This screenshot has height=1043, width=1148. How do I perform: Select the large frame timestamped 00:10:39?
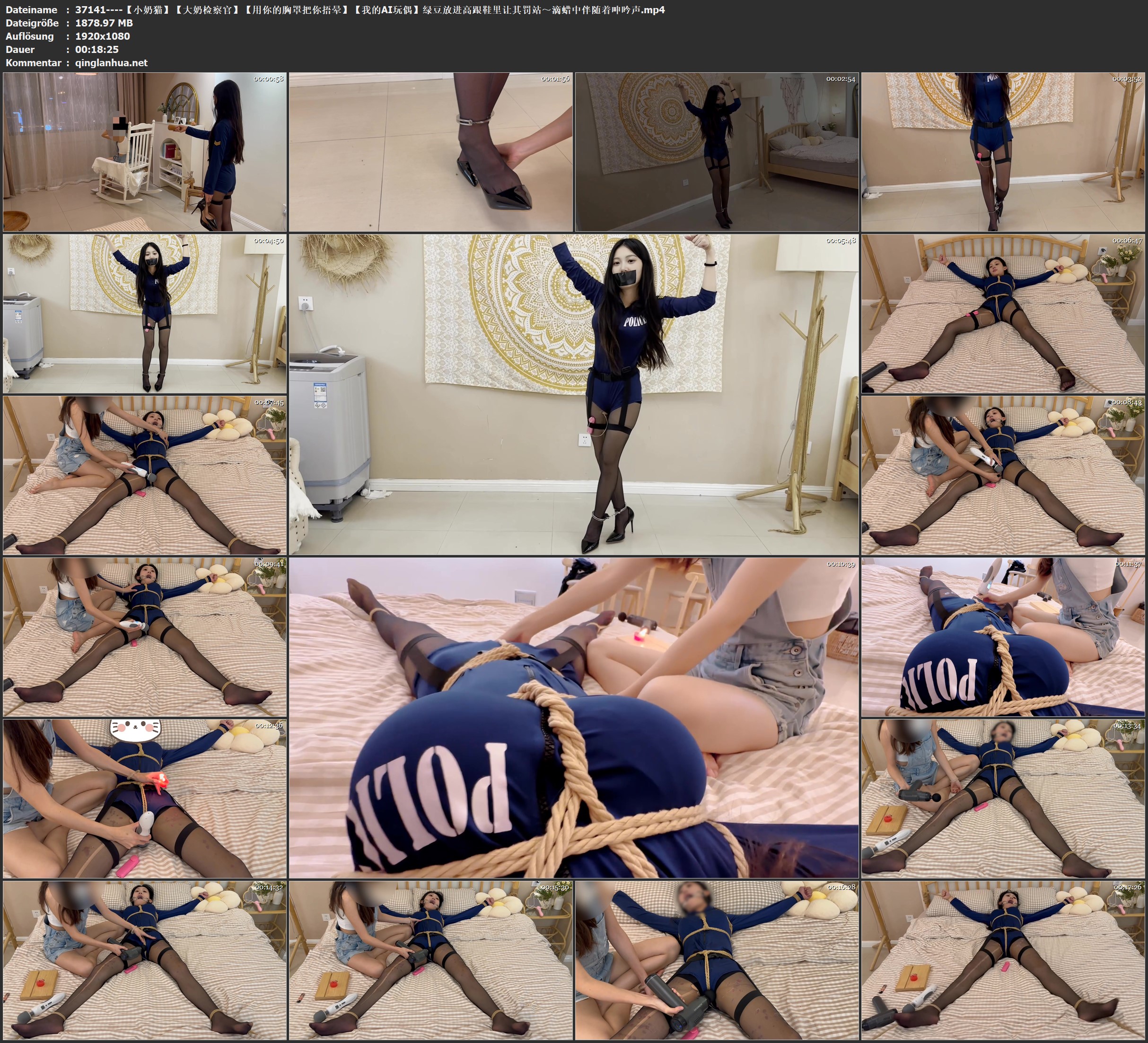pyautogui.click(x=573, y=717)
